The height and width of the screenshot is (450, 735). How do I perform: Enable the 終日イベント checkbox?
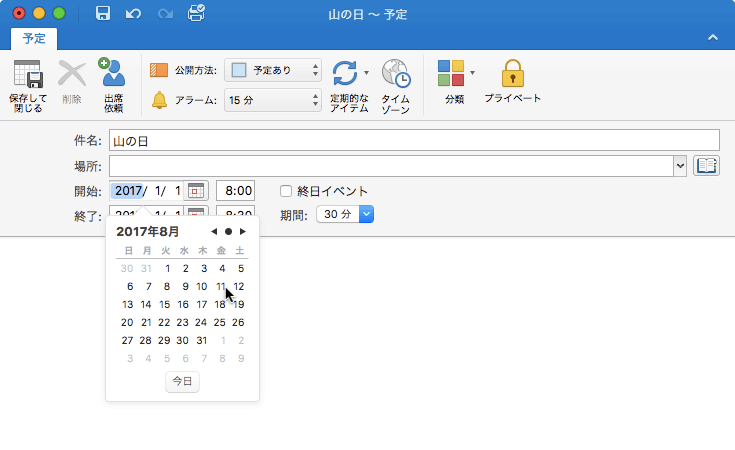click(286, 191)
